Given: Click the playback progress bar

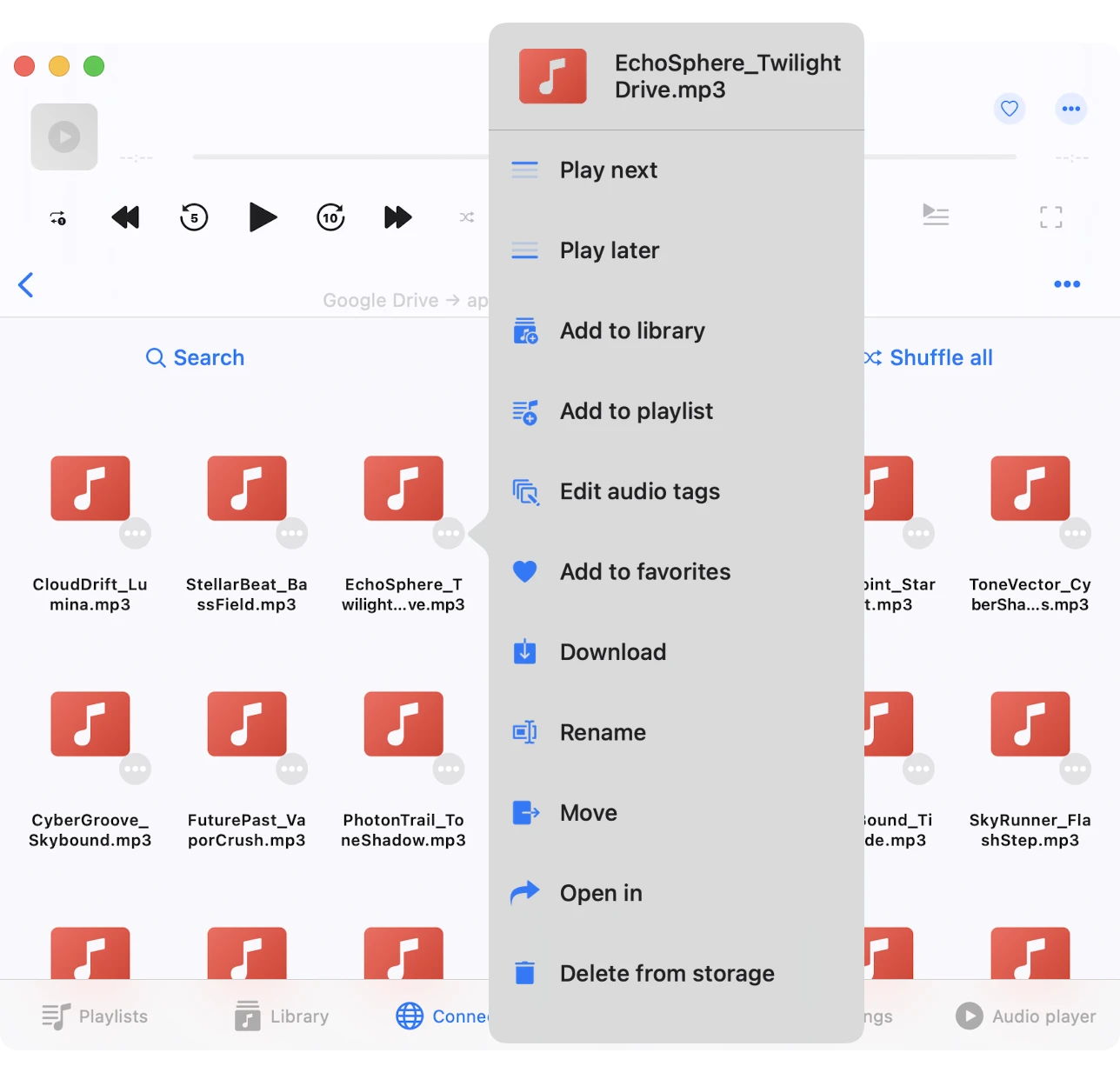Looking at the screenshot, I should pos(339,157).
